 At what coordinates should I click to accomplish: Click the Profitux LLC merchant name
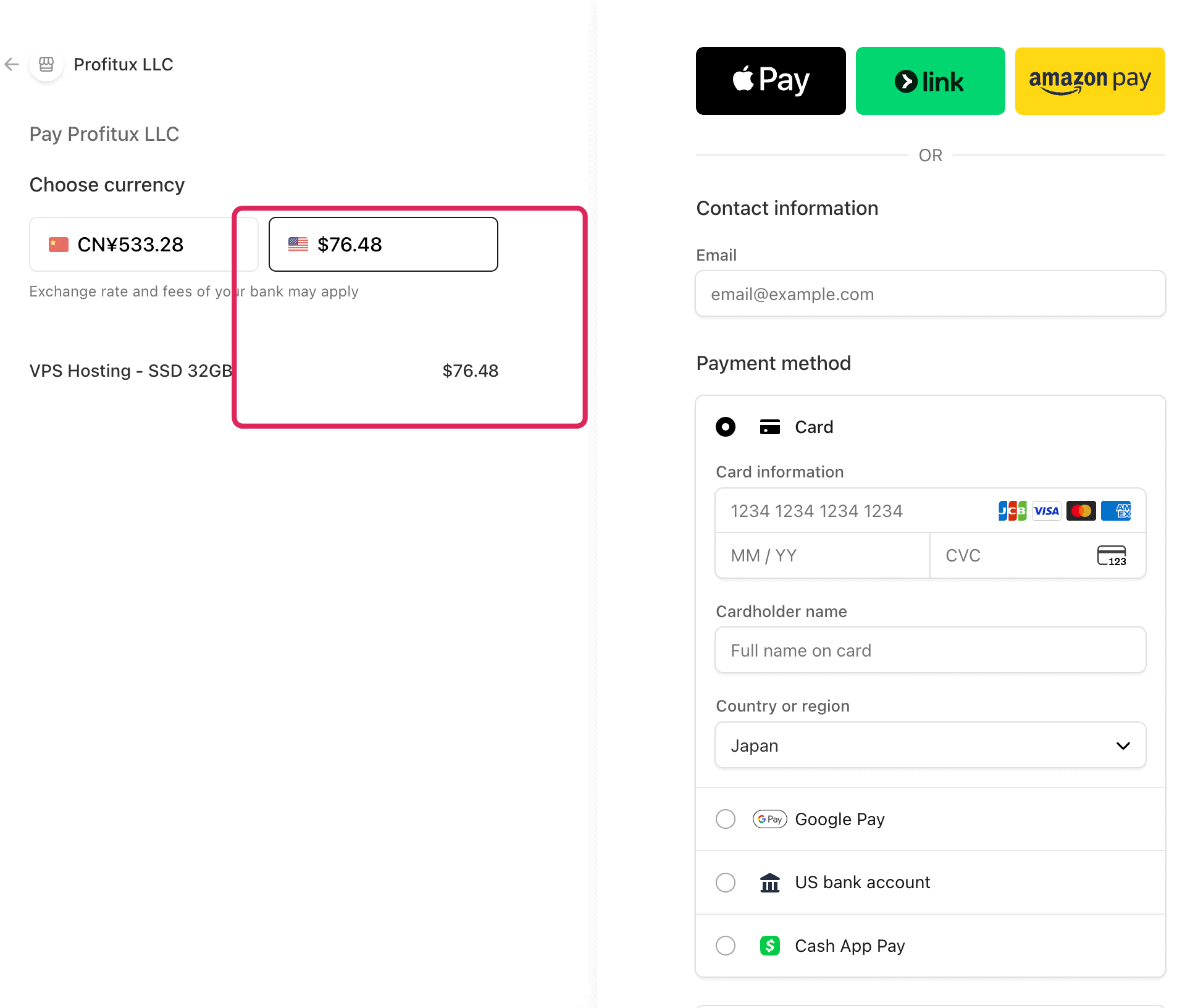click(124, 64)
